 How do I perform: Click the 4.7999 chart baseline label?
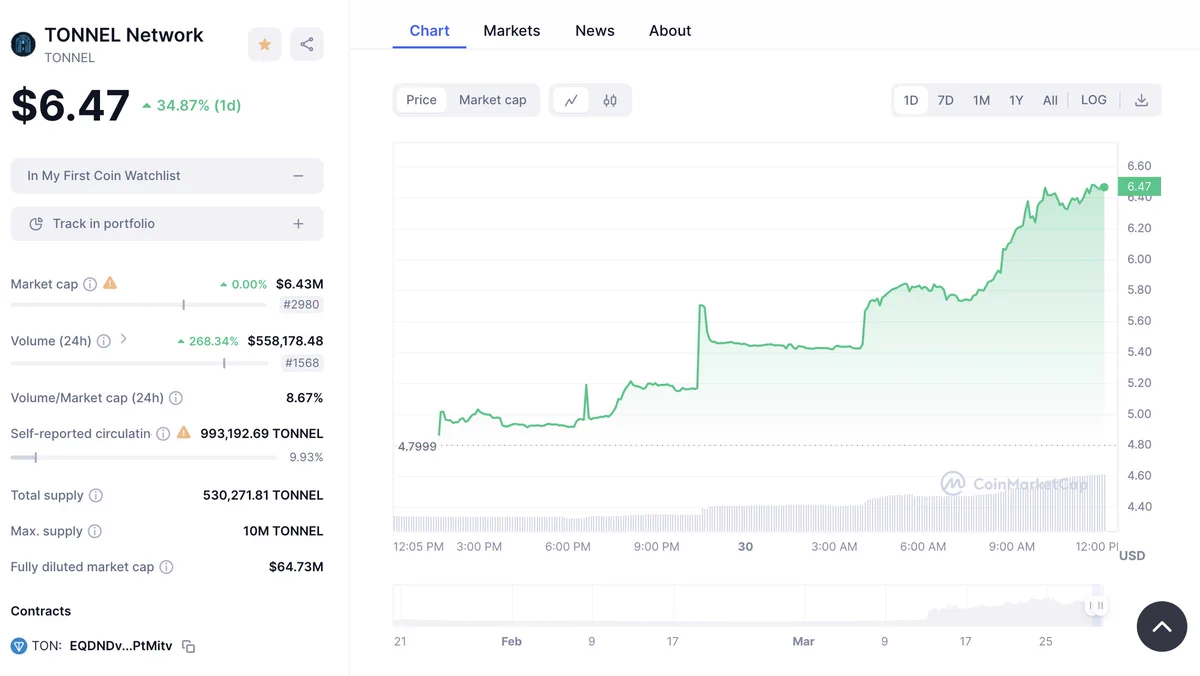417,446
